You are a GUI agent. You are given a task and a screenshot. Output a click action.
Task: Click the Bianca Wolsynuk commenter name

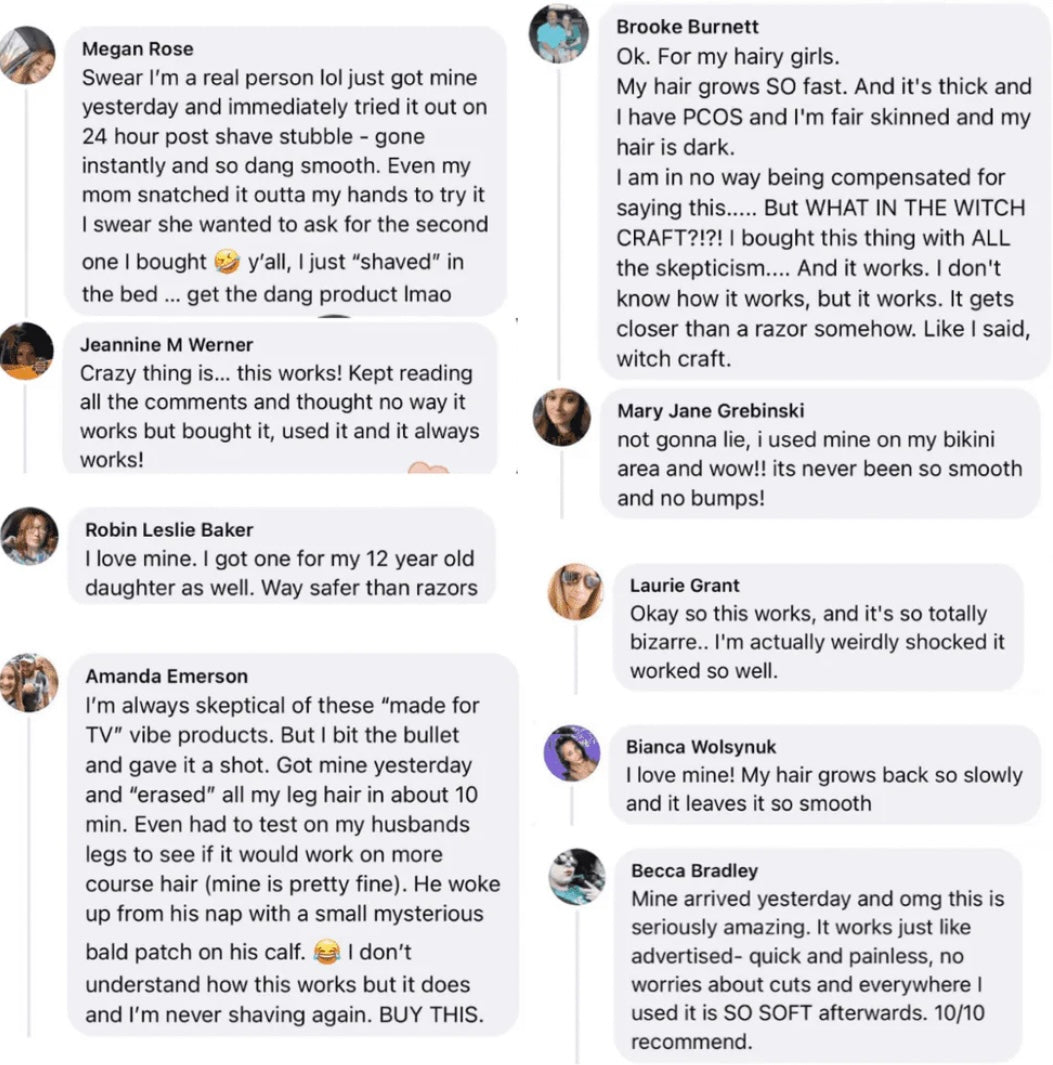[x=701, y=747]
